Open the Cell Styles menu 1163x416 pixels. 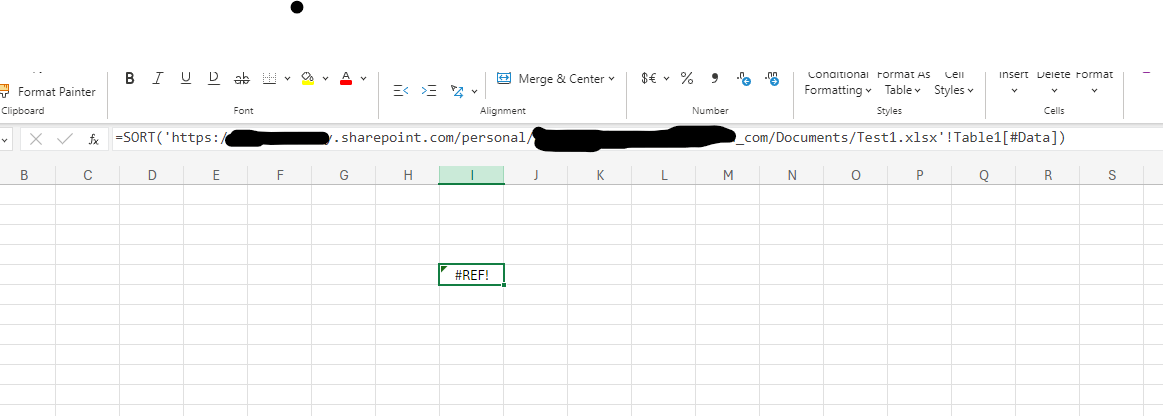[x=954, y=83]
